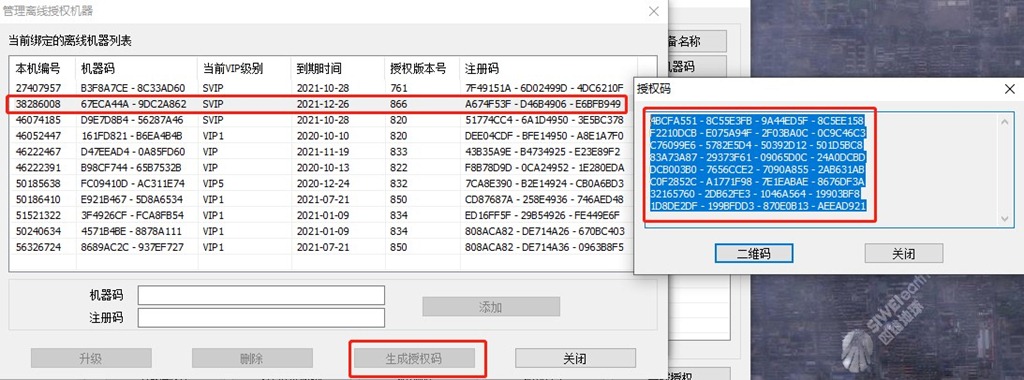Screen dimensions: 1024x380
Task: Click the scroll down arrow in 授权码 textbox
Action: [1006, 219]
